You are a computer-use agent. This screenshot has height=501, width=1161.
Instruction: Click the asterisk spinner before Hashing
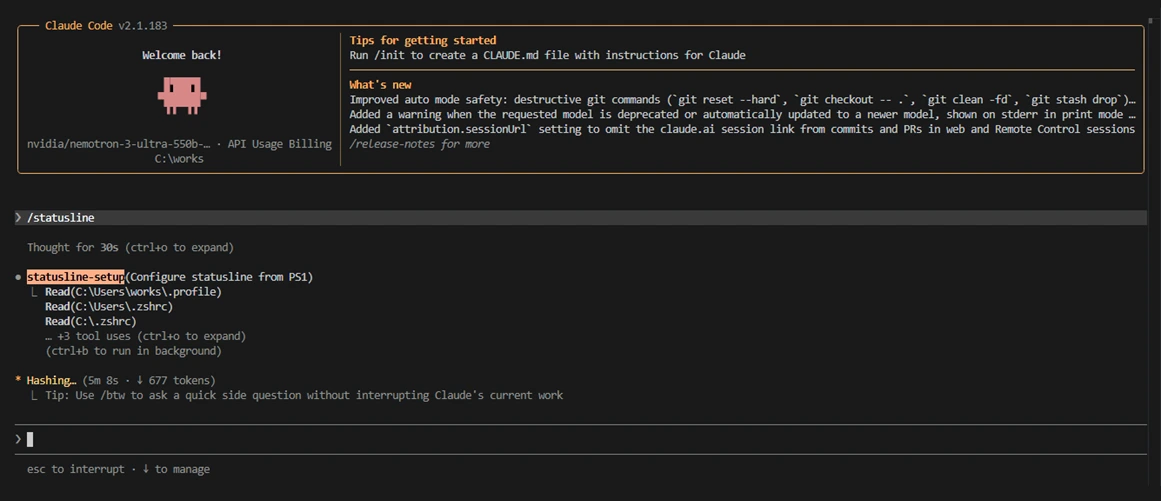18,380
